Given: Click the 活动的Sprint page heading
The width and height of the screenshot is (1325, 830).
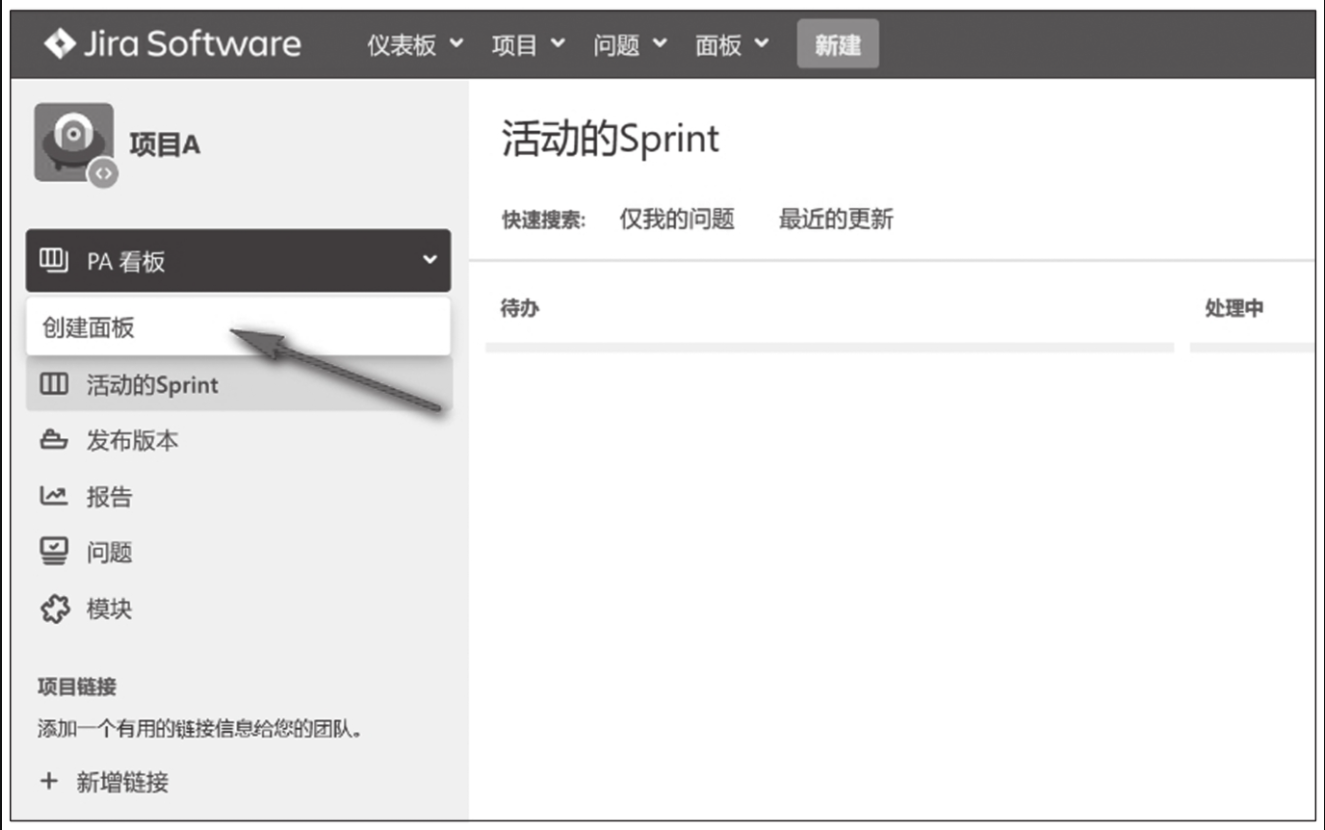Looking at the screenshot, I should 610,139.
